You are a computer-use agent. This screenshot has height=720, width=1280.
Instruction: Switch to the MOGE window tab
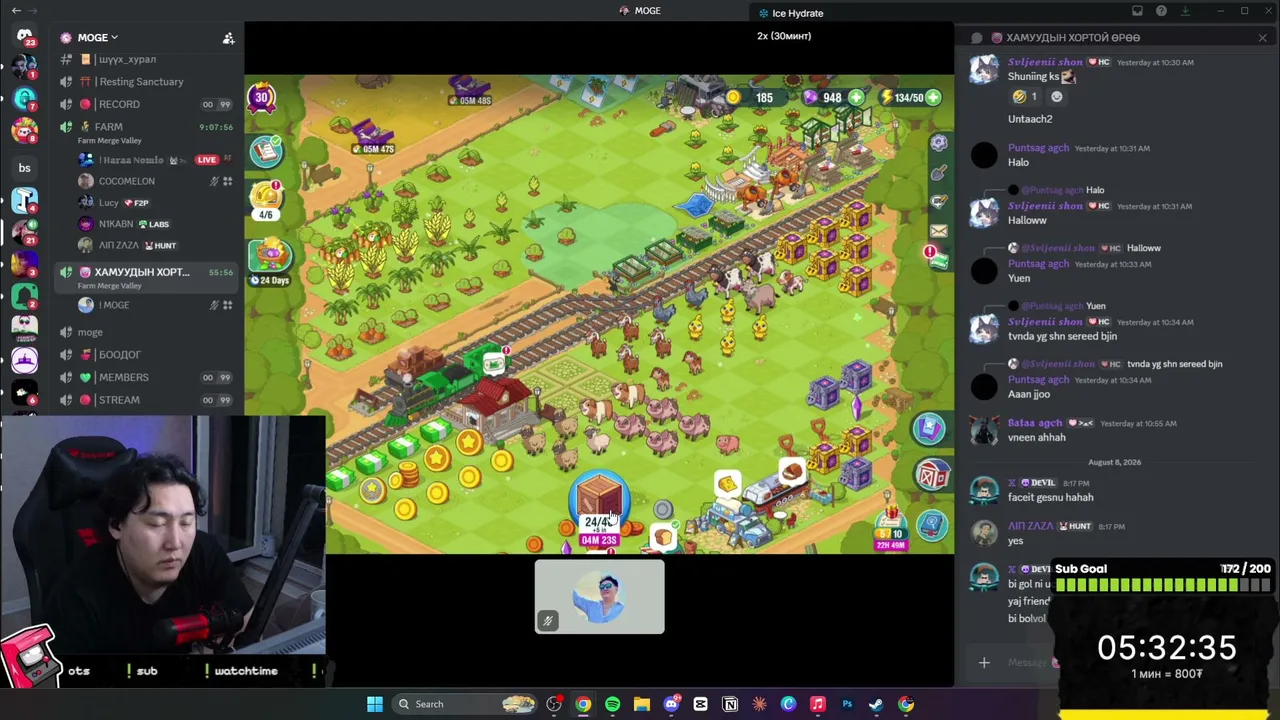[x=640, y=11]
